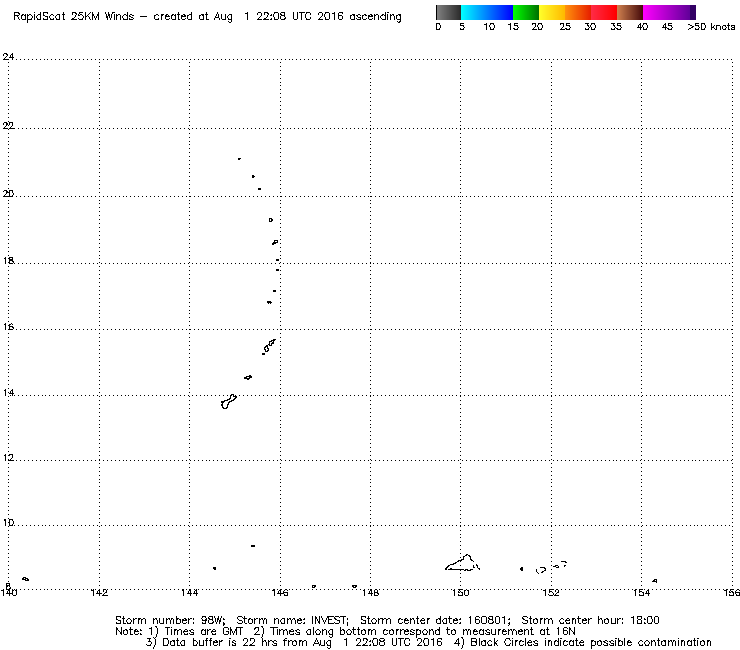Image resolution: width=740 pixels, height=650 pixels.
Task: Click the legend label '25'
Action: coord(565,27)
